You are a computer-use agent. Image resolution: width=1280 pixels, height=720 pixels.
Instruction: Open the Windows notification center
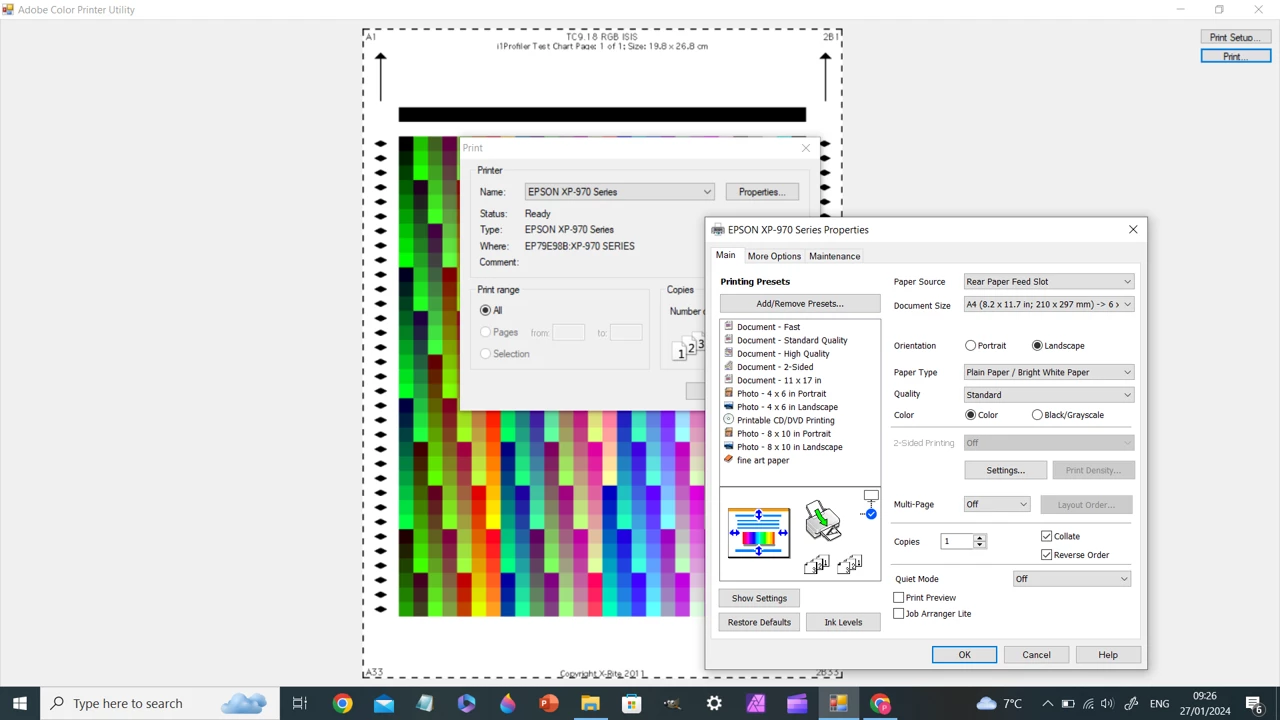click(1254, 703)
